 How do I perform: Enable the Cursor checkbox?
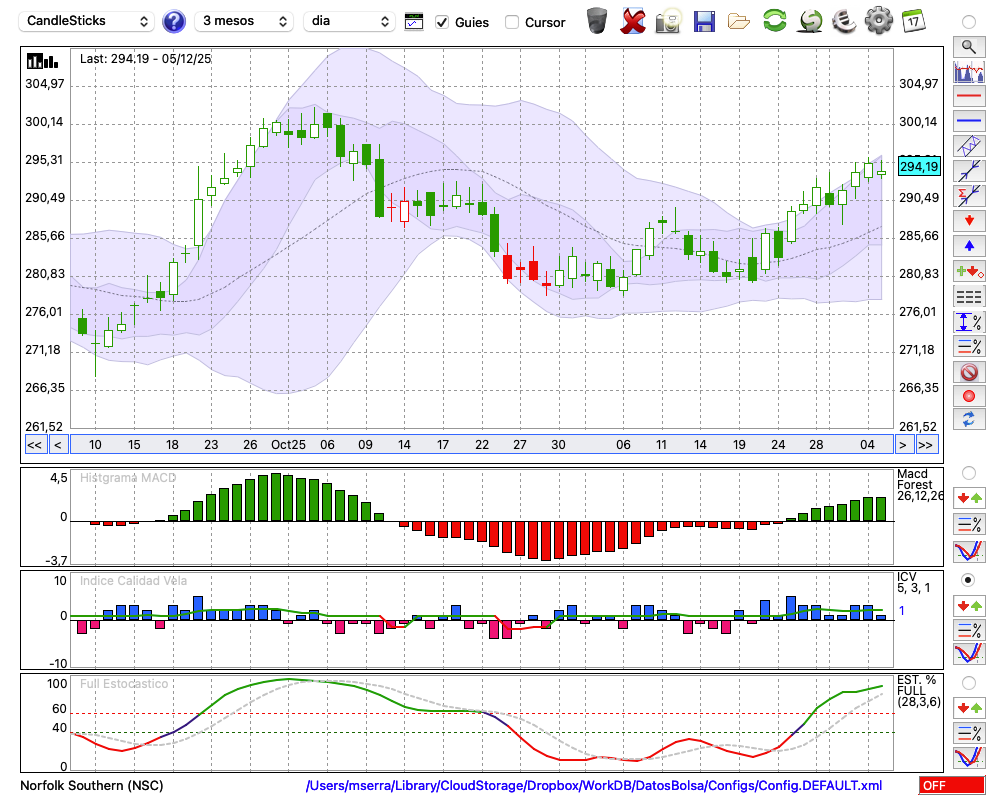(512, 22)
